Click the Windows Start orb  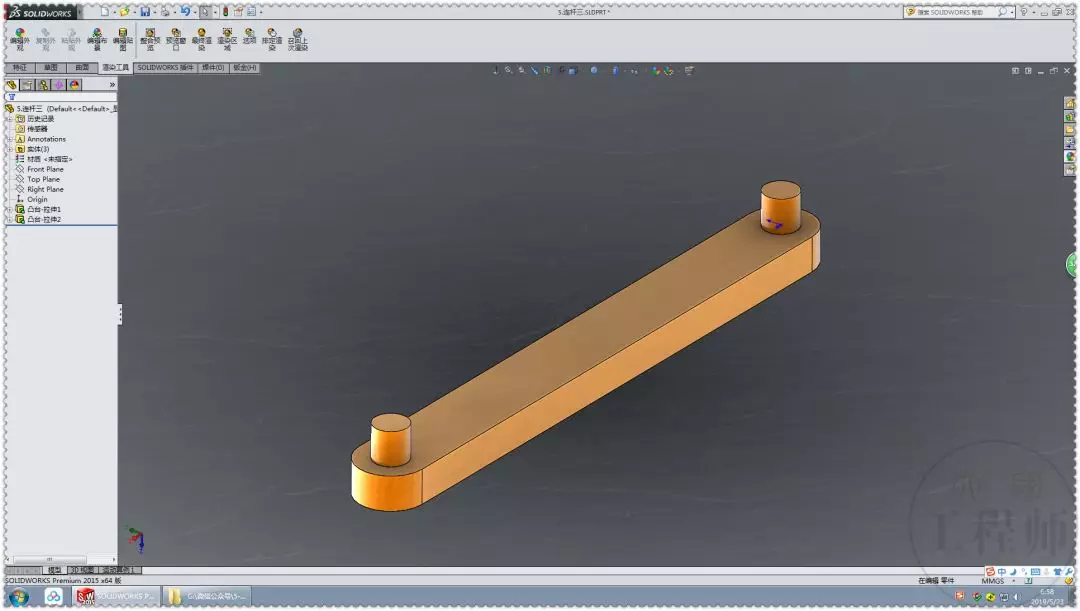point(19,597)
